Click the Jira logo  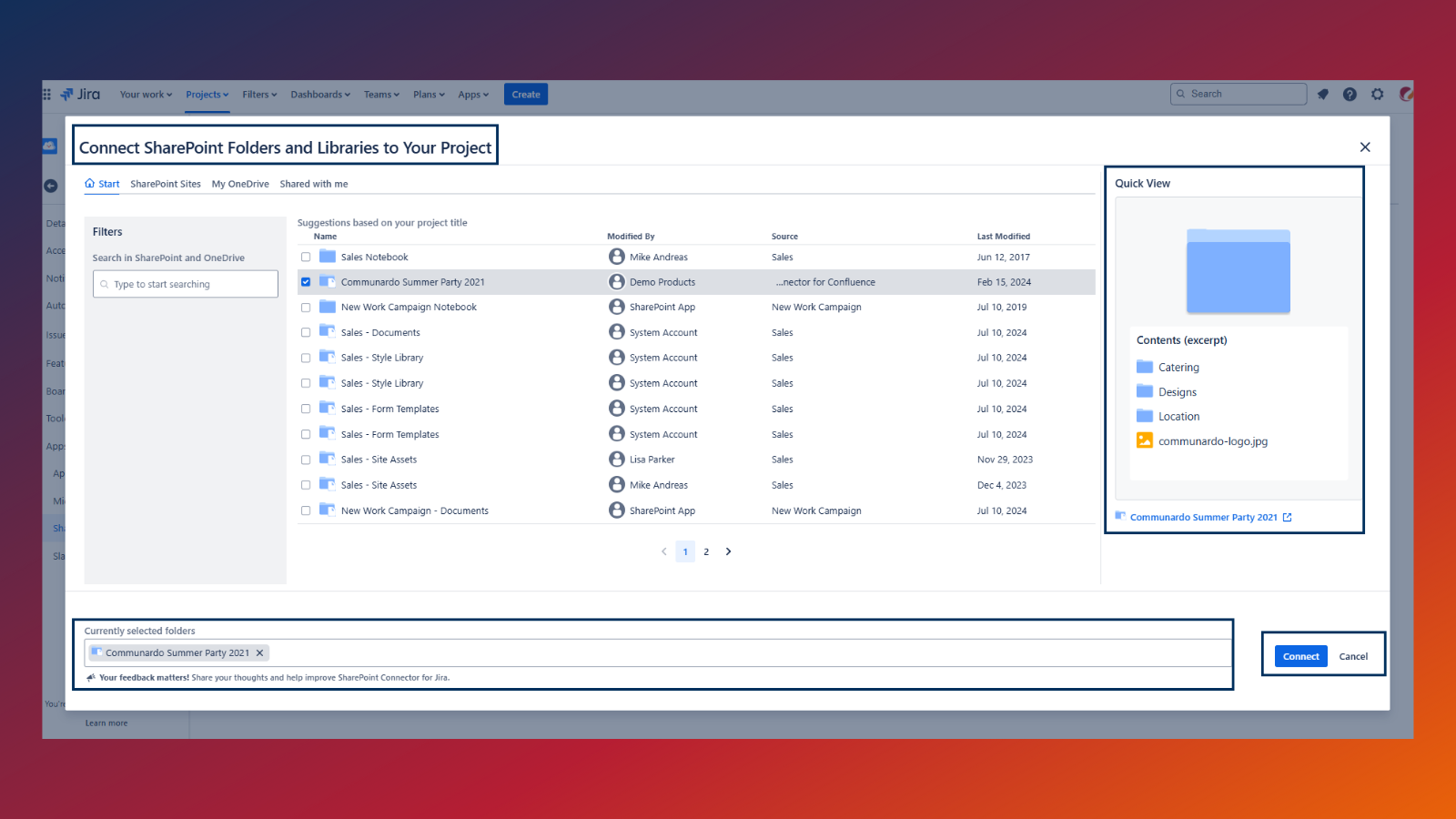(x=80, y=95)
